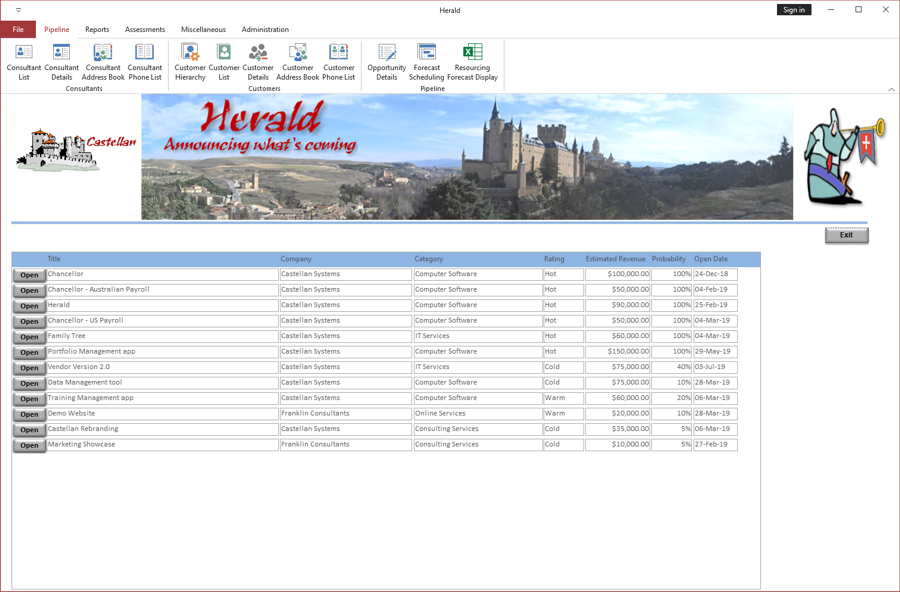The height and width of the screenshot is (592, 900).
Task: Click the herald trumpeter mascot image
Action: pyautogui.click(x=844, y=156)
